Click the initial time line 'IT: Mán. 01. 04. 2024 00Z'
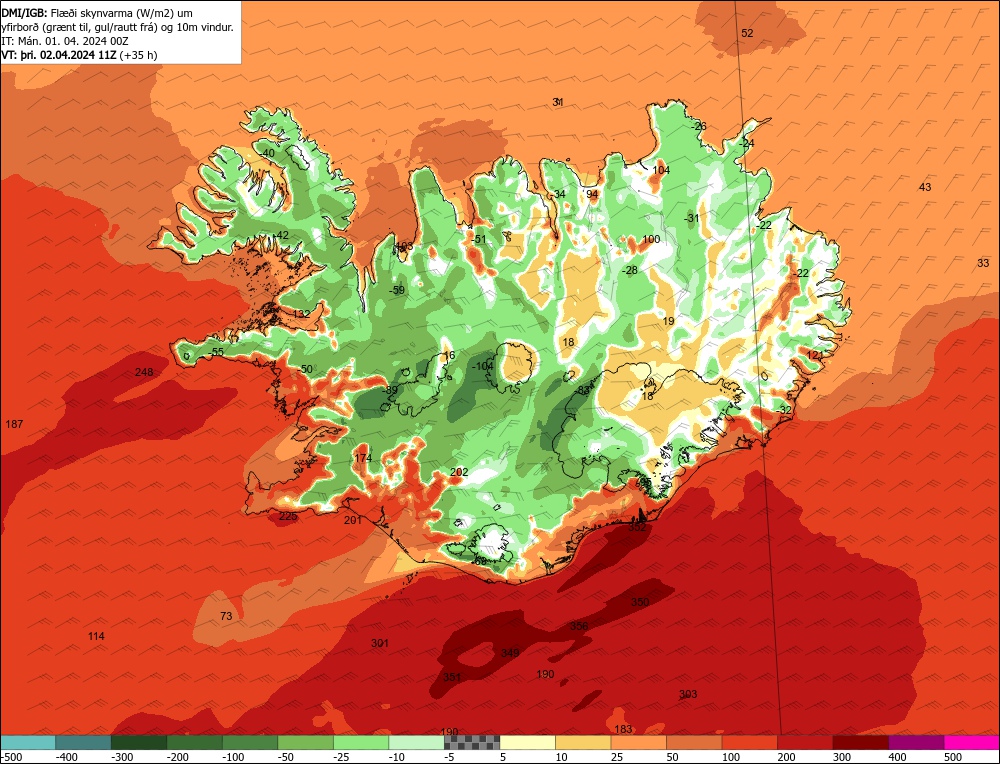 click(65, 41)
